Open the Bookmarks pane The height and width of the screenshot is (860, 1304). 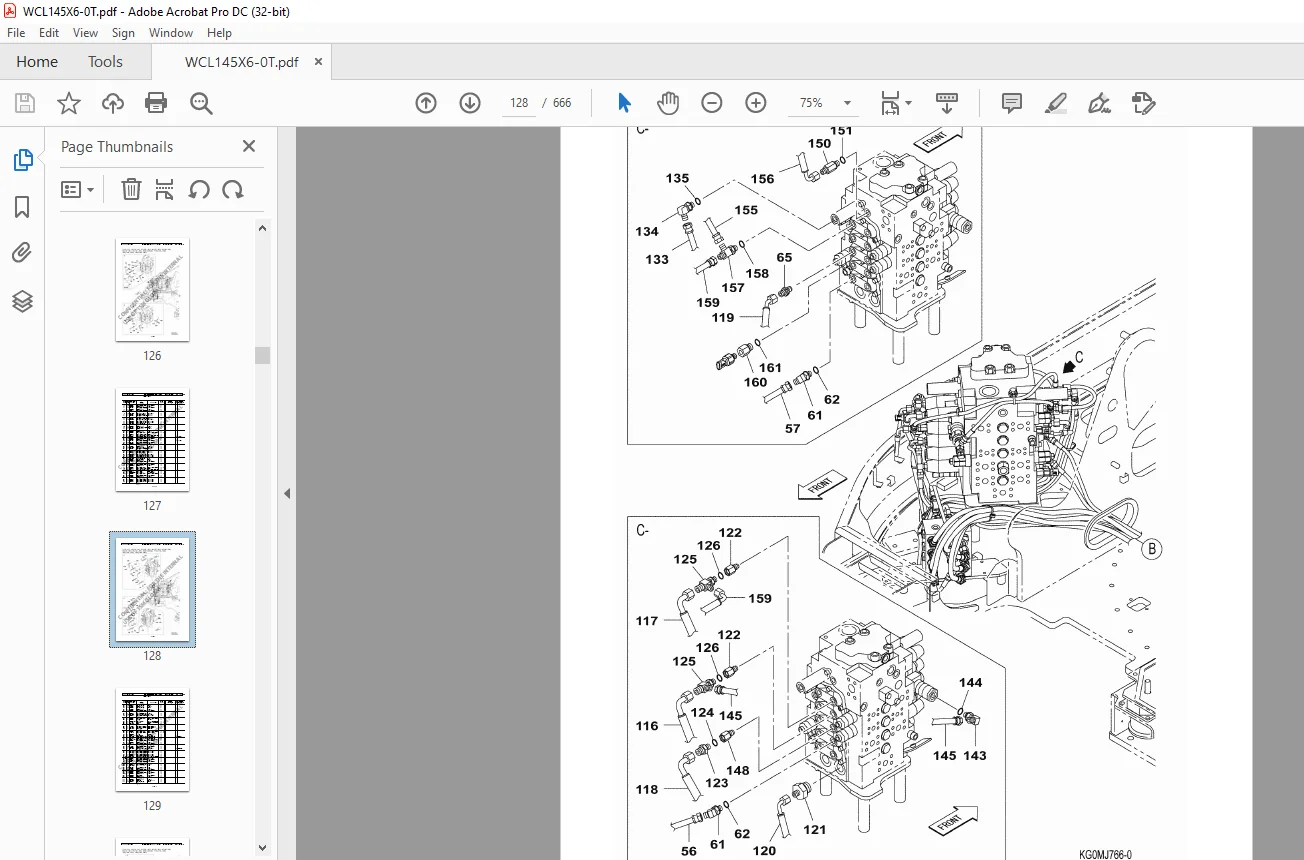point(22,207)
